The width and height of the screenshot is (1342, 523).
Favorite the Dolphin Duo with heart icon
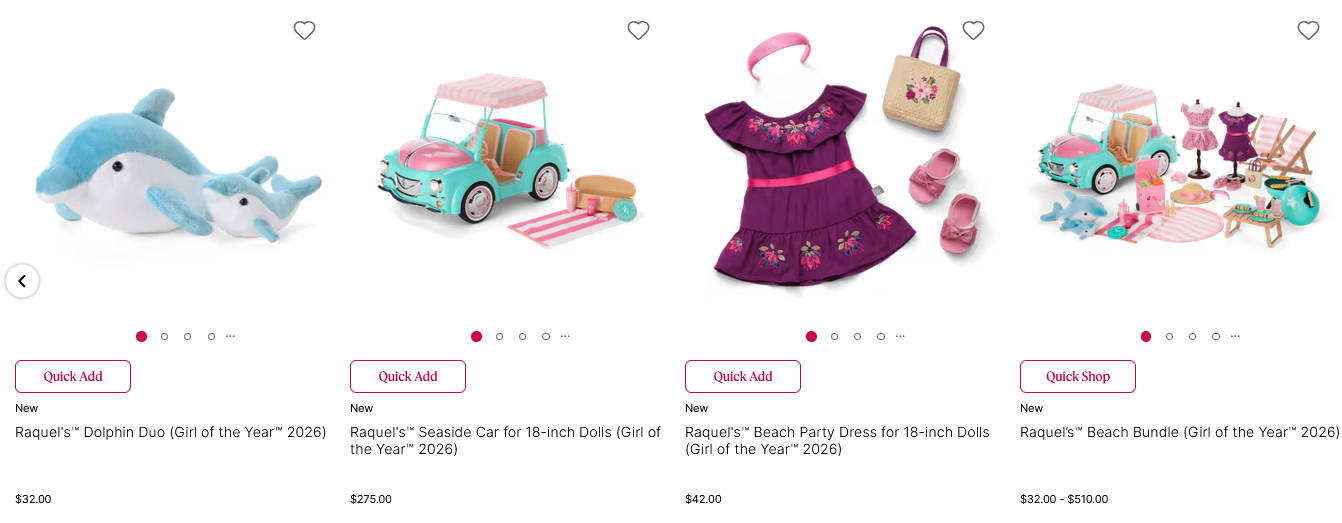(x=304, y=31)
